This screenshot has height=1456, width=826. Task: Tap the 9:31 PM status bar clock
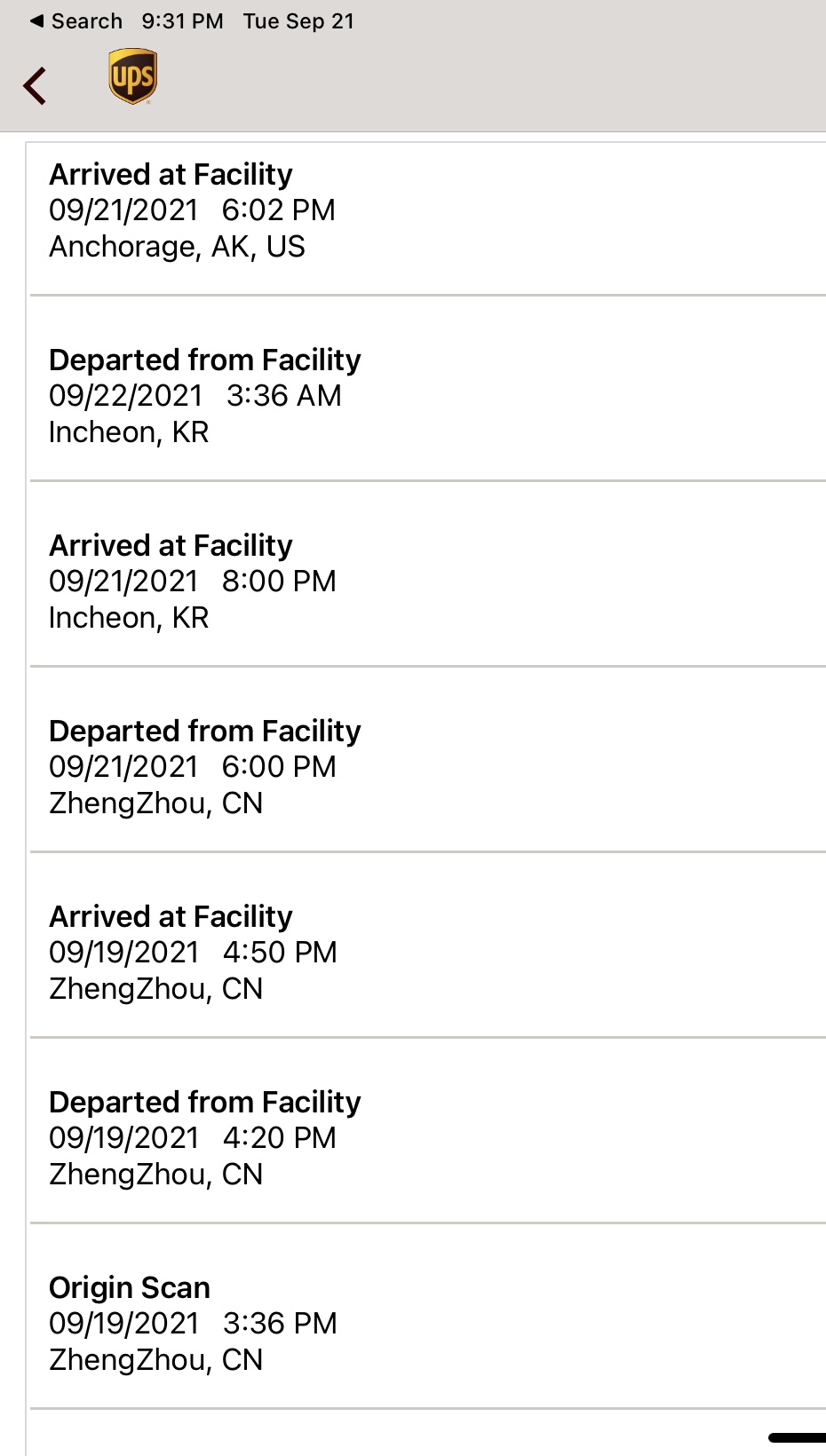tap(182, 21)
